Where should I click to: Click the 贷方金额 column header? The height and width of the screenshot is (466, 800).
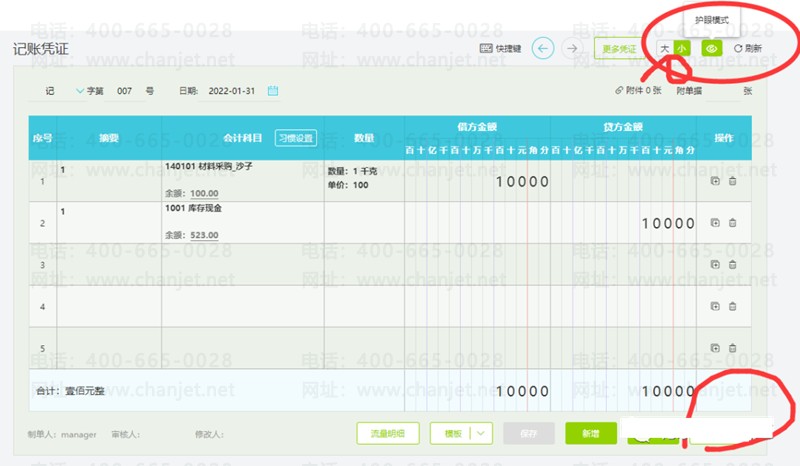(x=623, y=127)
